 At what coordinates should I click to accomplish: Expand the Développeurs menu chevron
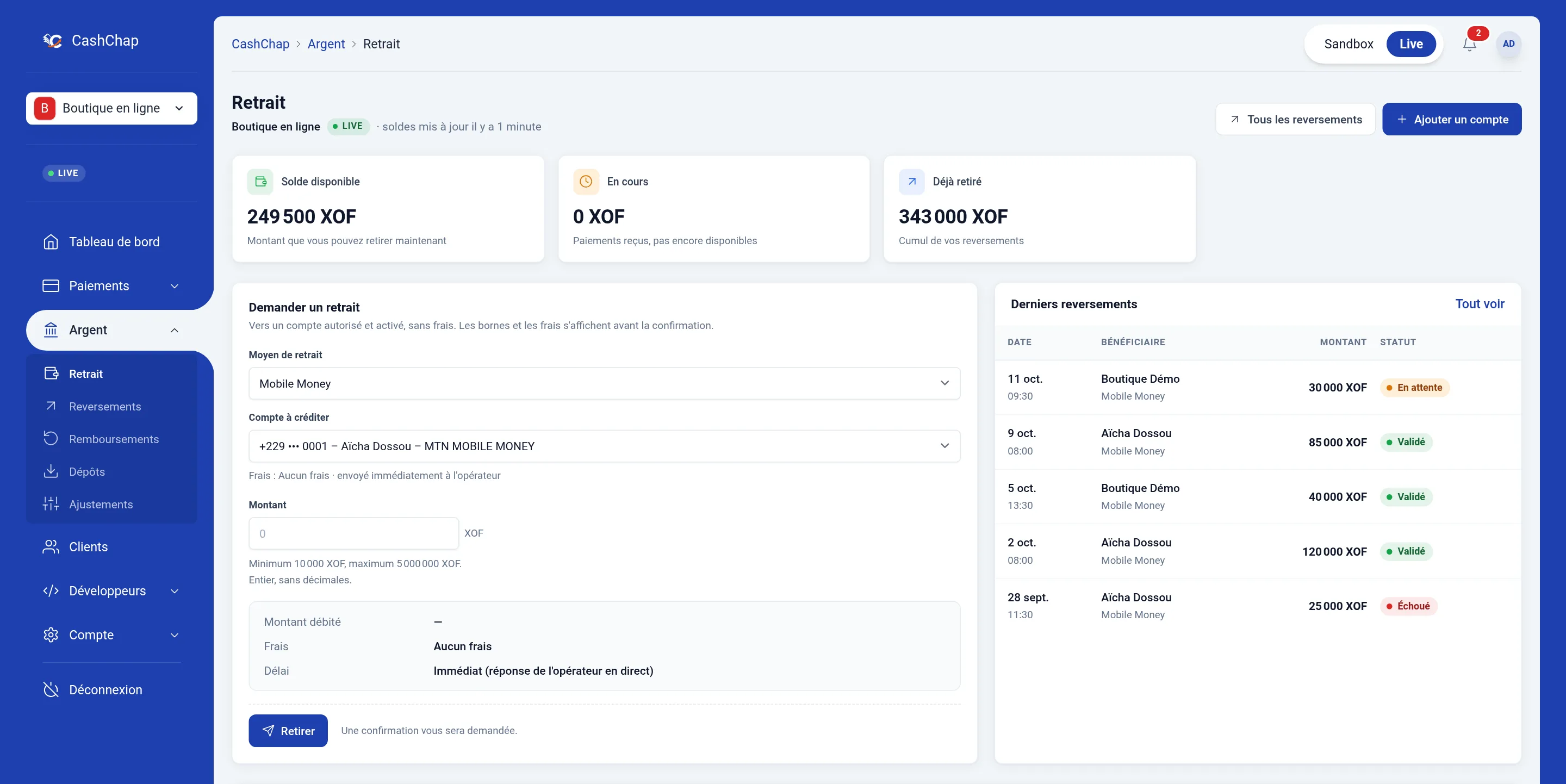(175, 592)
